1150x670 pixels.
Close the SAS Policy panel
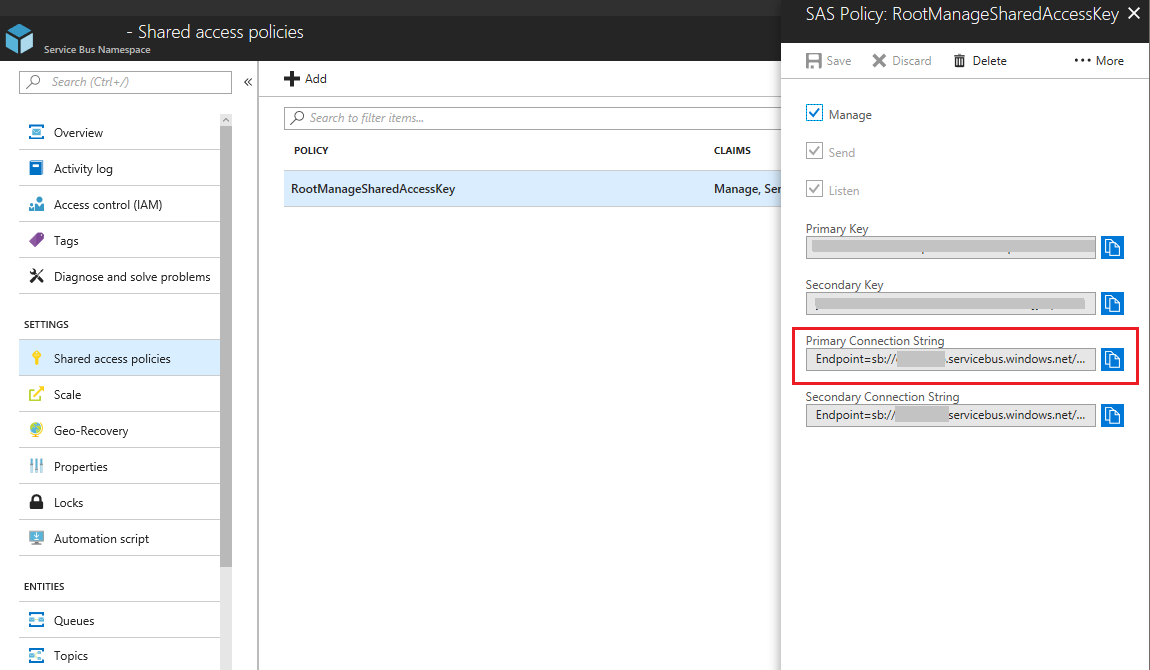[1134, 13]
